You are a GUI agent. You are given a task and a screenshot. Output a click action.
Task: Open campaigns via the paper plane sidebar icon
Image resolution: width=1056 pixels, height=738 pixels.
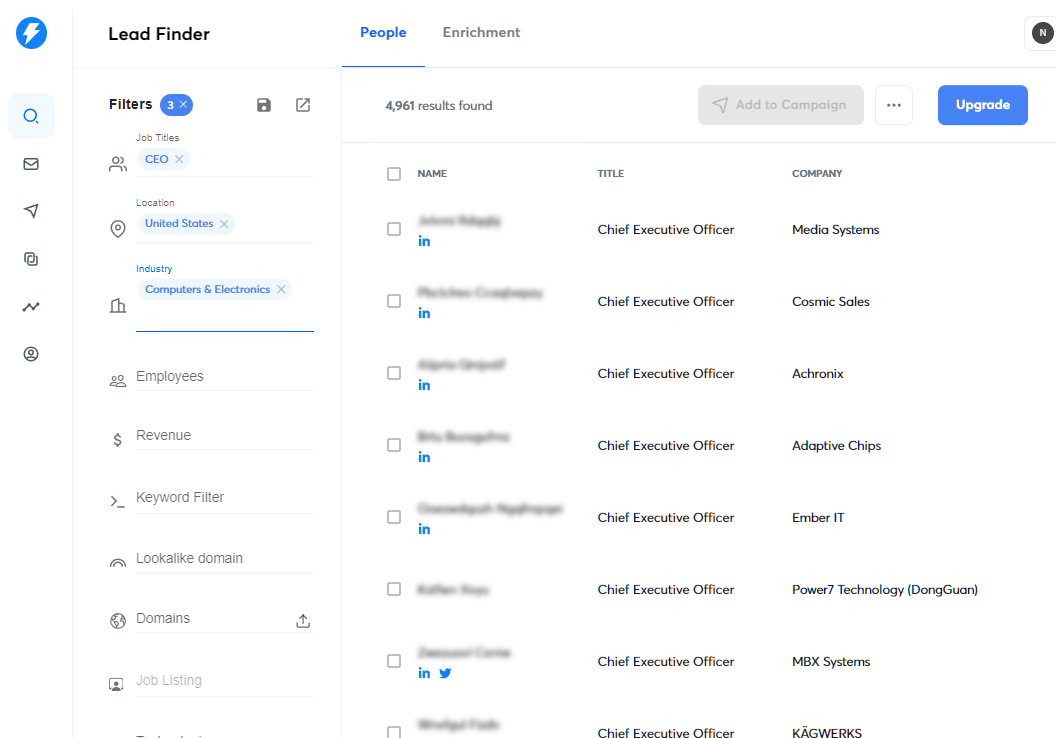[31, 211]
